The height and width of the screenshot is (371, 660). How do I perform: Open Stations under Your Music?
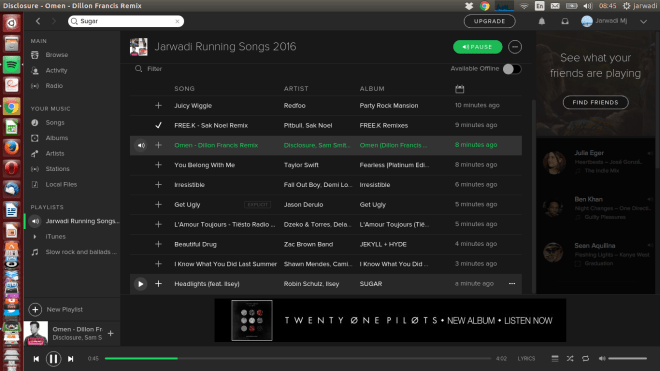click(58, 169)
